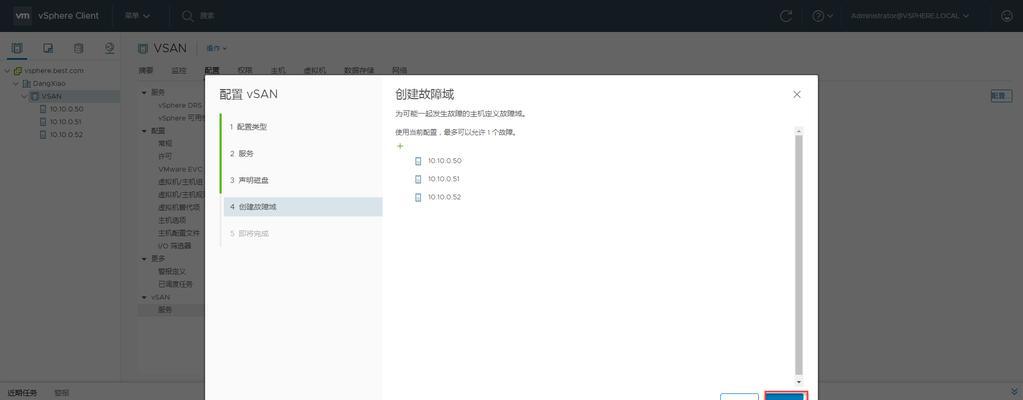
Task: Click the vsphere.best.com vCenter icon in tree
Action: click(18, 70)
